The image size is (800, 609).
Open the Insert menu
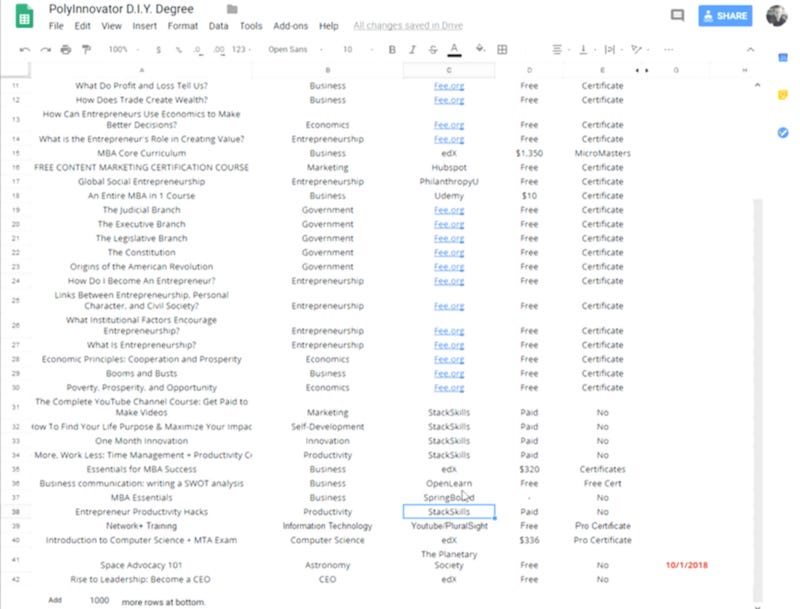pyautogui.click(x=144, y=26)
